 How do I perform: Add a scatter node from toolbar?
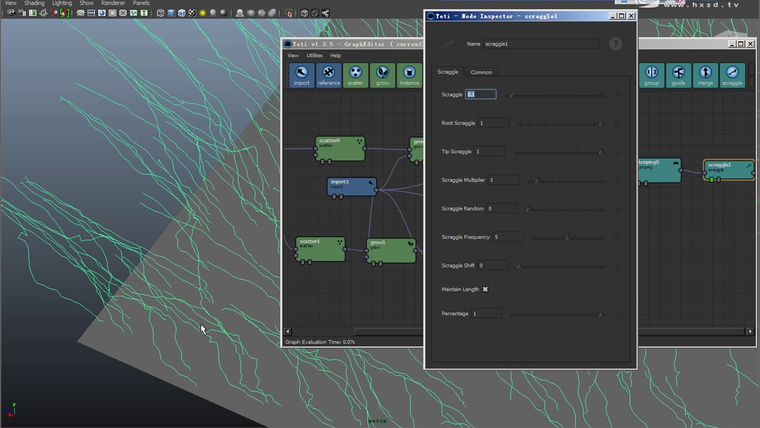tap(355, 75)
